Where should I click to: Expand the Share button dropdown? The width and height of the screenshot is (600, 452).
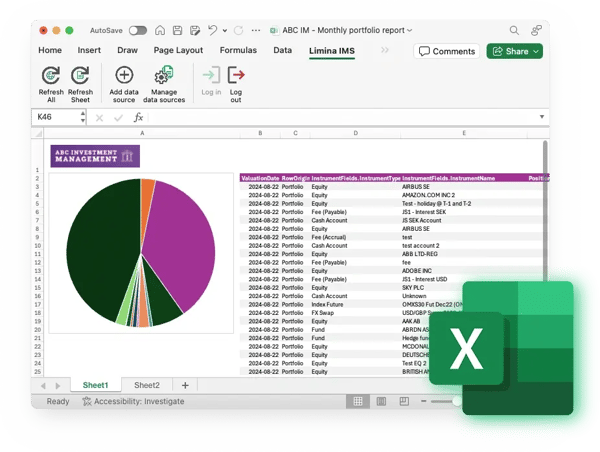click(536, 51)
